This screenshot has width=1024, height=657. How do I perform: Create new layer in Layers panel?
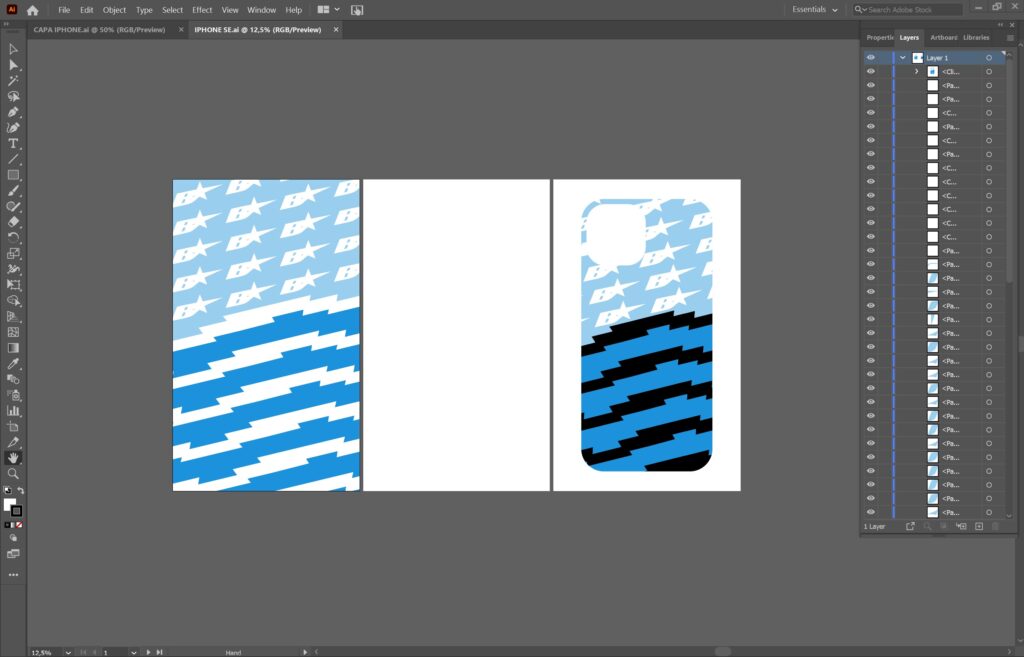click(979, 526)
